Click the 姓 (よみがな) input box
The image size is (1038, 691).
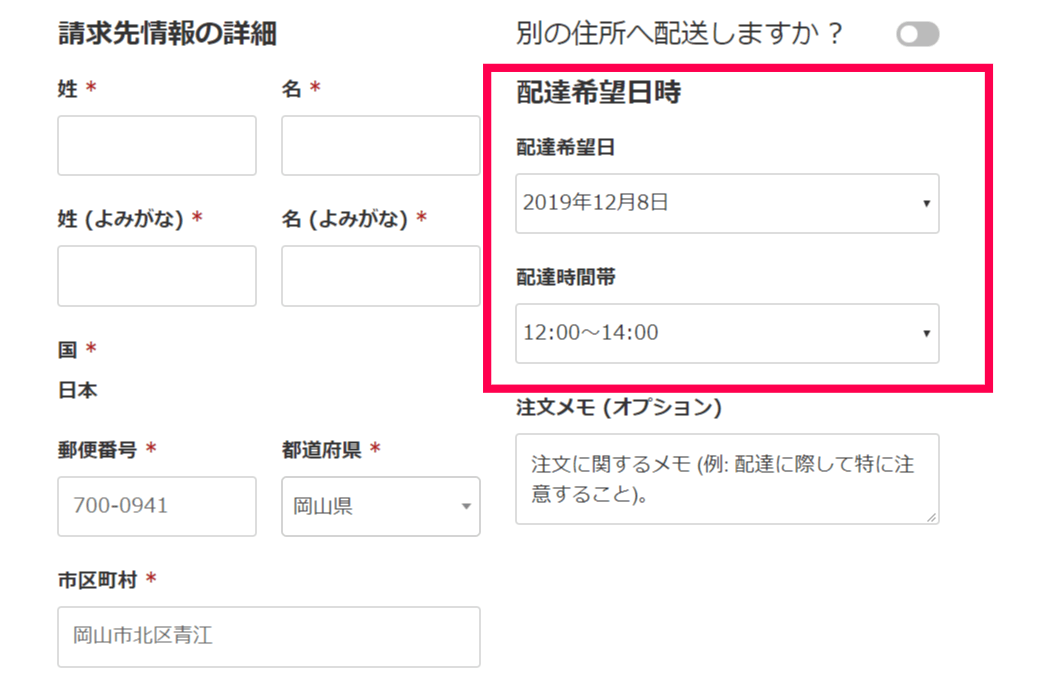157,276
